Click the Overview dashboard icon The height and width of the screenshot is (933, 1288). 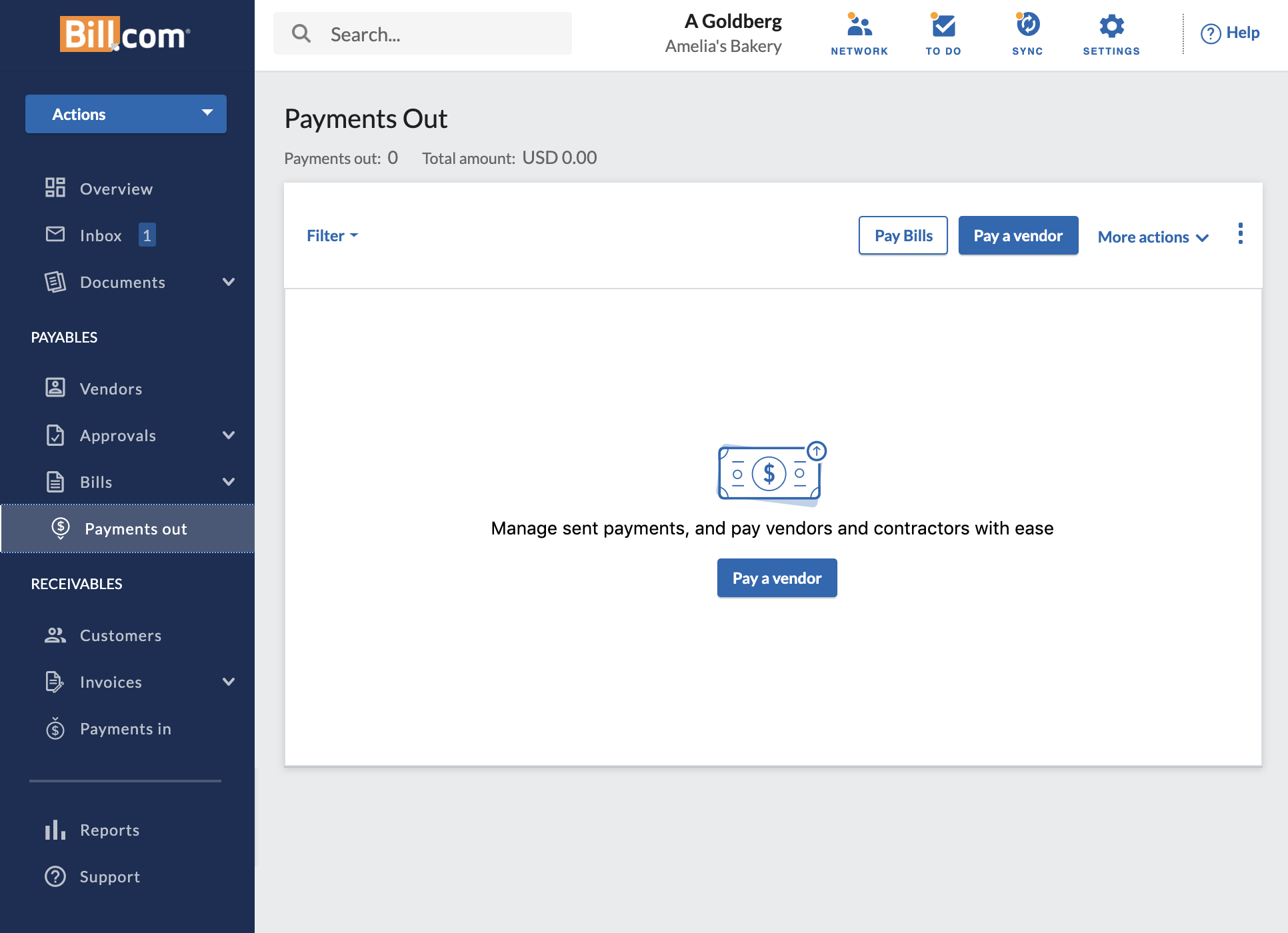click(55, 188)
